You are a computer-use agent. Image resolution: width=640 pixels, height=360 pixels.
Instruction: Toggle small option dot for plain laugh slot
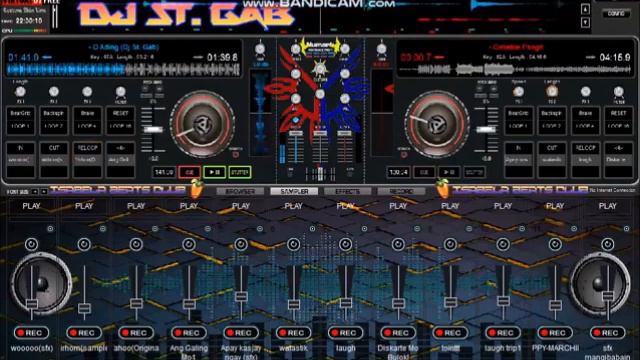coord(364,229)
